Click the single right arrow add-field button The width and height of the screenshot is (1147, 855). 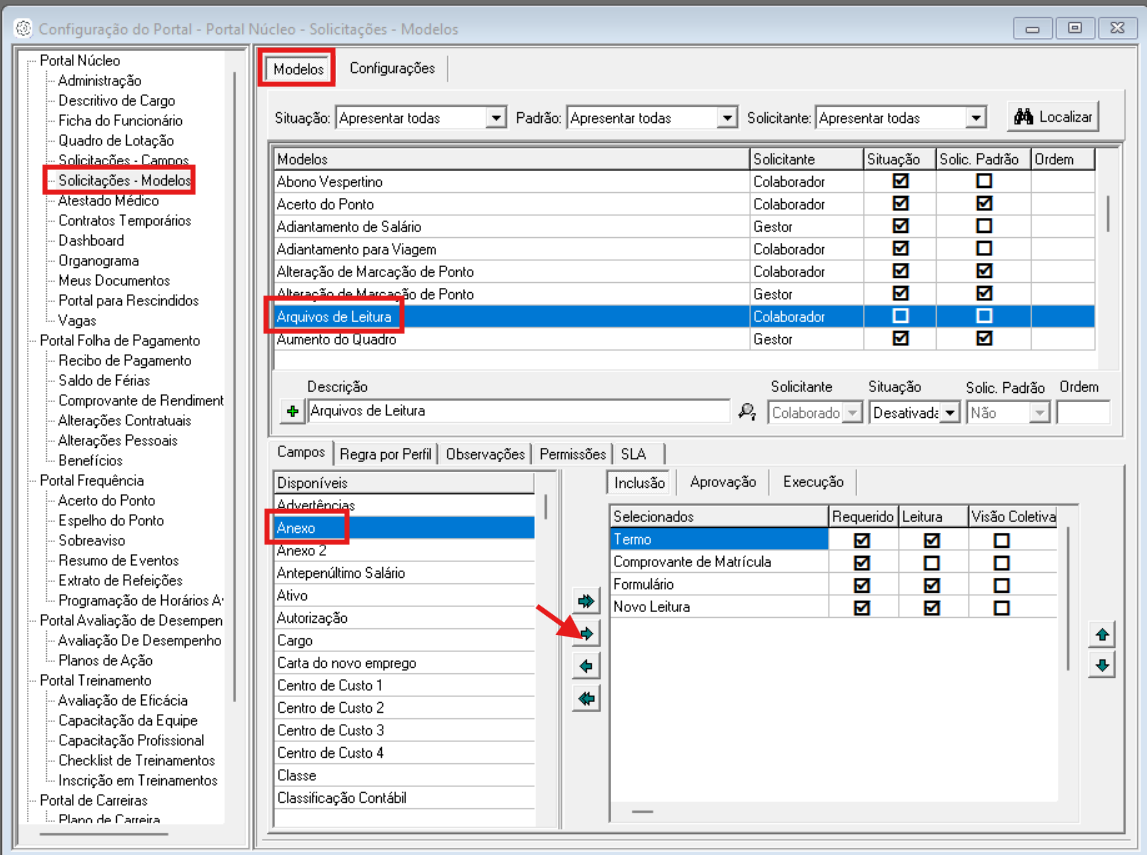(586, 634)
